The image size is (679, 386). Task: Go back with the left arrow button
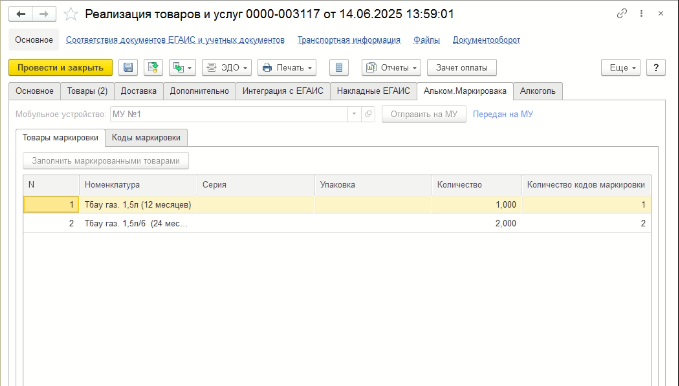click(x=21, y=14)
